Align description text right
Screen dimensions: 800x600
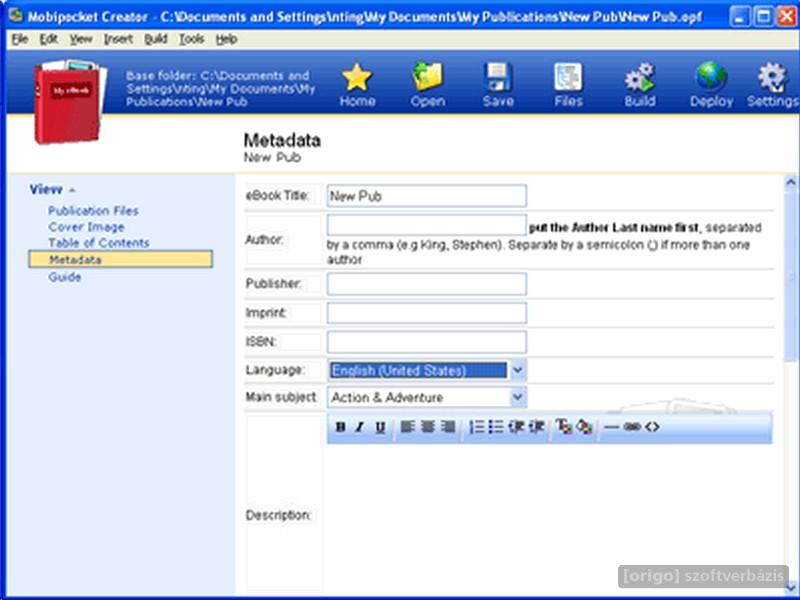tap(447, 427)
